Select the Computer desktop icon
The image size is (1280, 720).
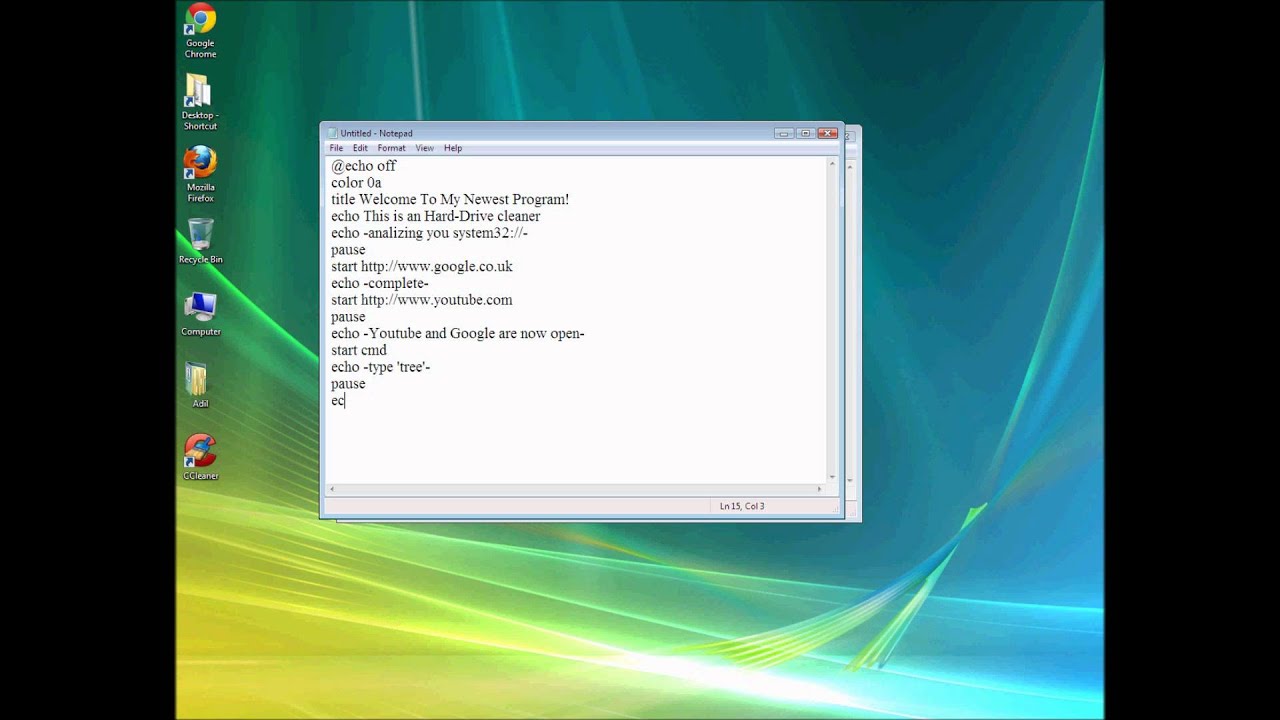point(200,314)
